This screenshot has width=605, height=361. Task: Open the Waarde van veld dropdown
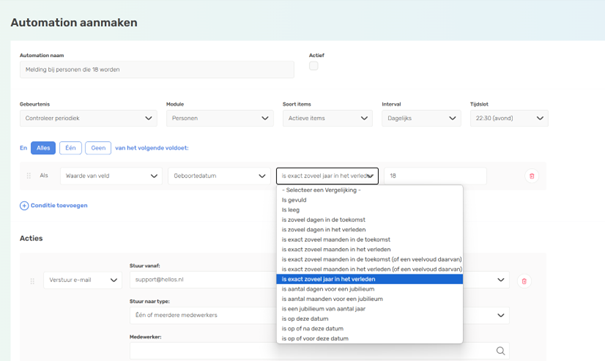(x=111, y=176)
